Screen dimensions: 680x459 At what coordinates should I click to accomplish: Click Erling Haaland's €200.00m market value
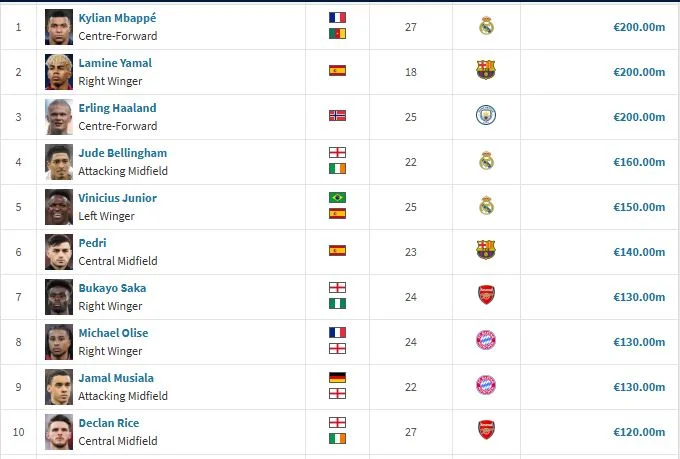click(x=639, y=117)
